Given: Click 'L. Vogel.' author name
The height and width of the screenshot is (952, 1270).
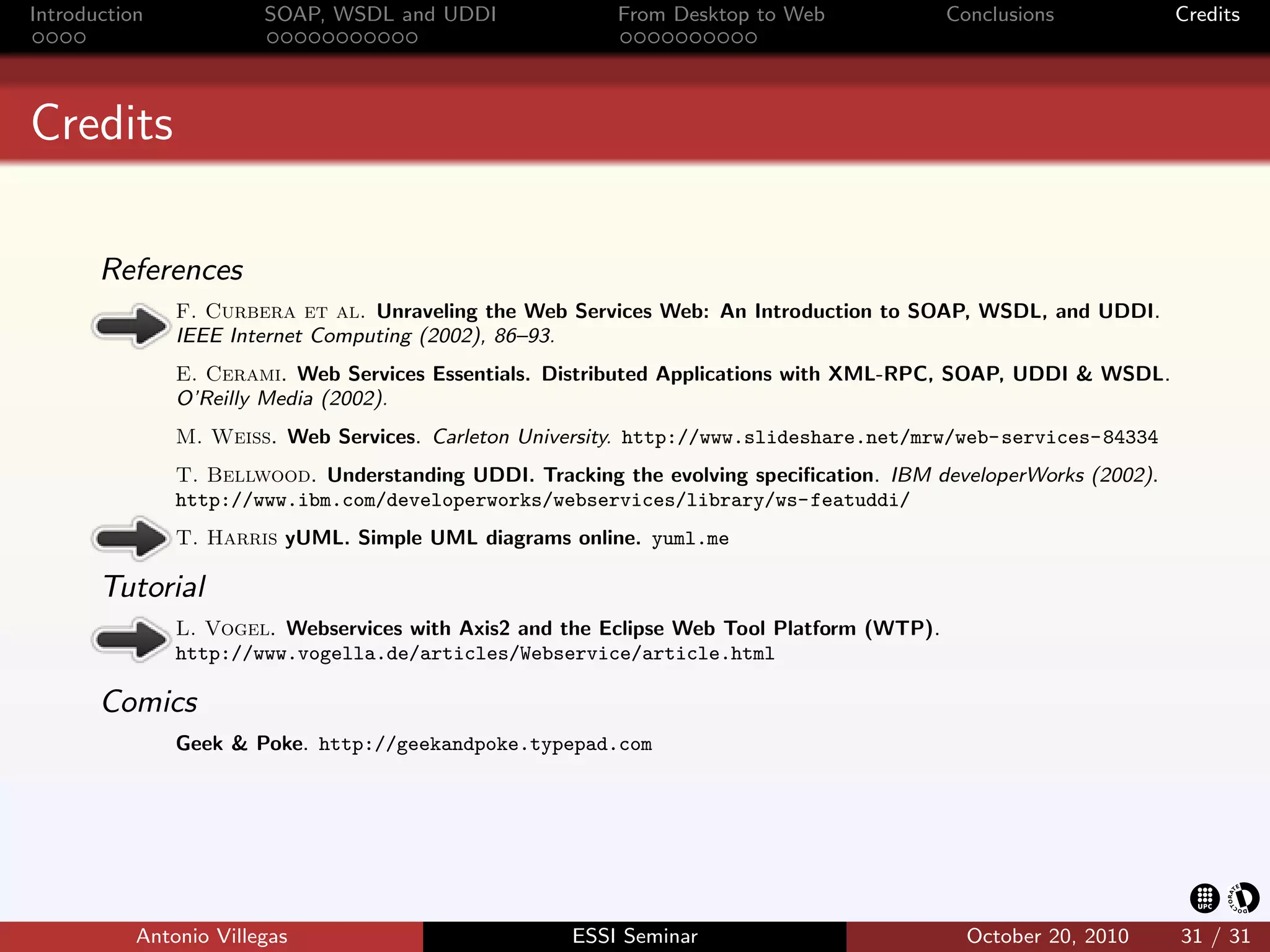Looking at the screenshot, I should [x=226, y=628].
